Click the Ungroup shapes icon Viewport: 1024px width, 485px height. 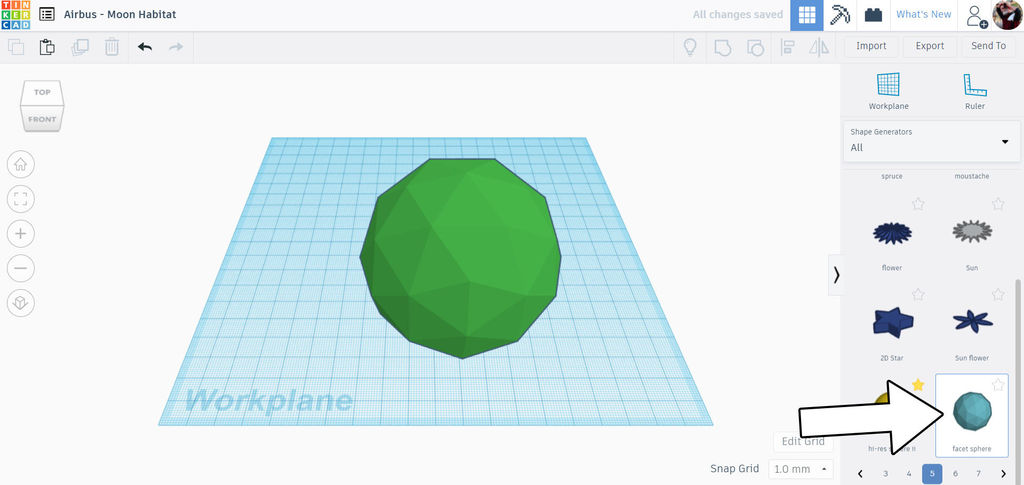(755, 47)
